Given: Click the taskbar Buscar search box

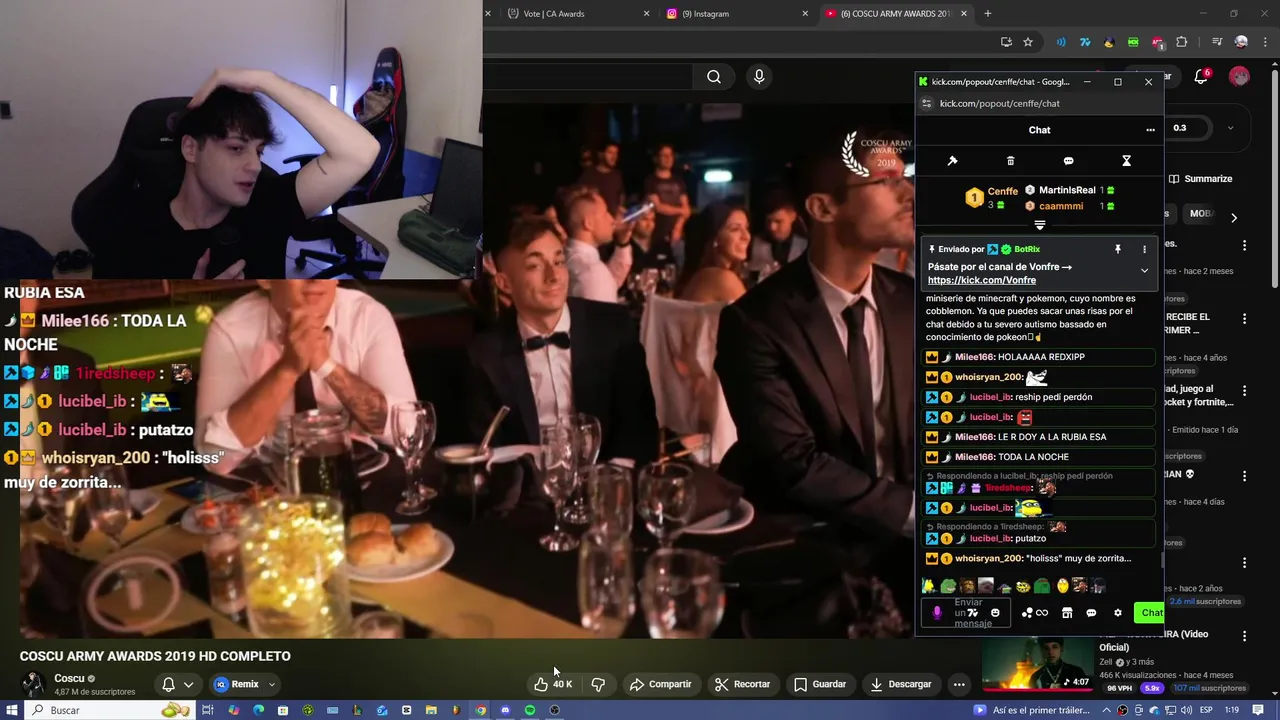Looking at the screenshot, I should tap(108, 710).
